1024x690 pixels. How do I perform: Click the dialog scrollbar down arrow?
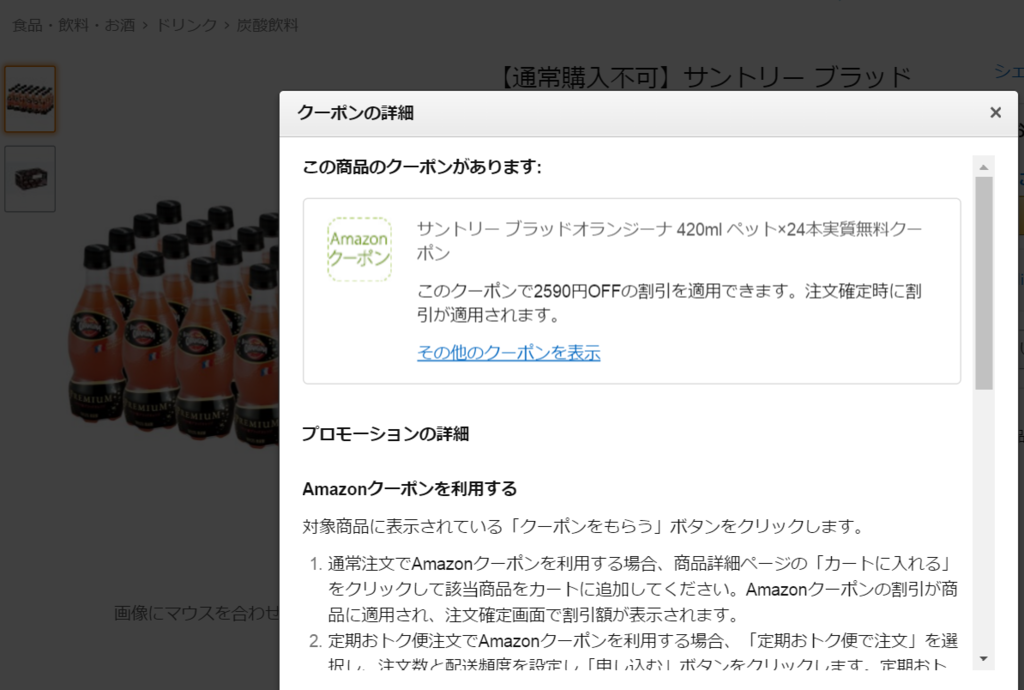pyautogui.click(x=984, y=659)
